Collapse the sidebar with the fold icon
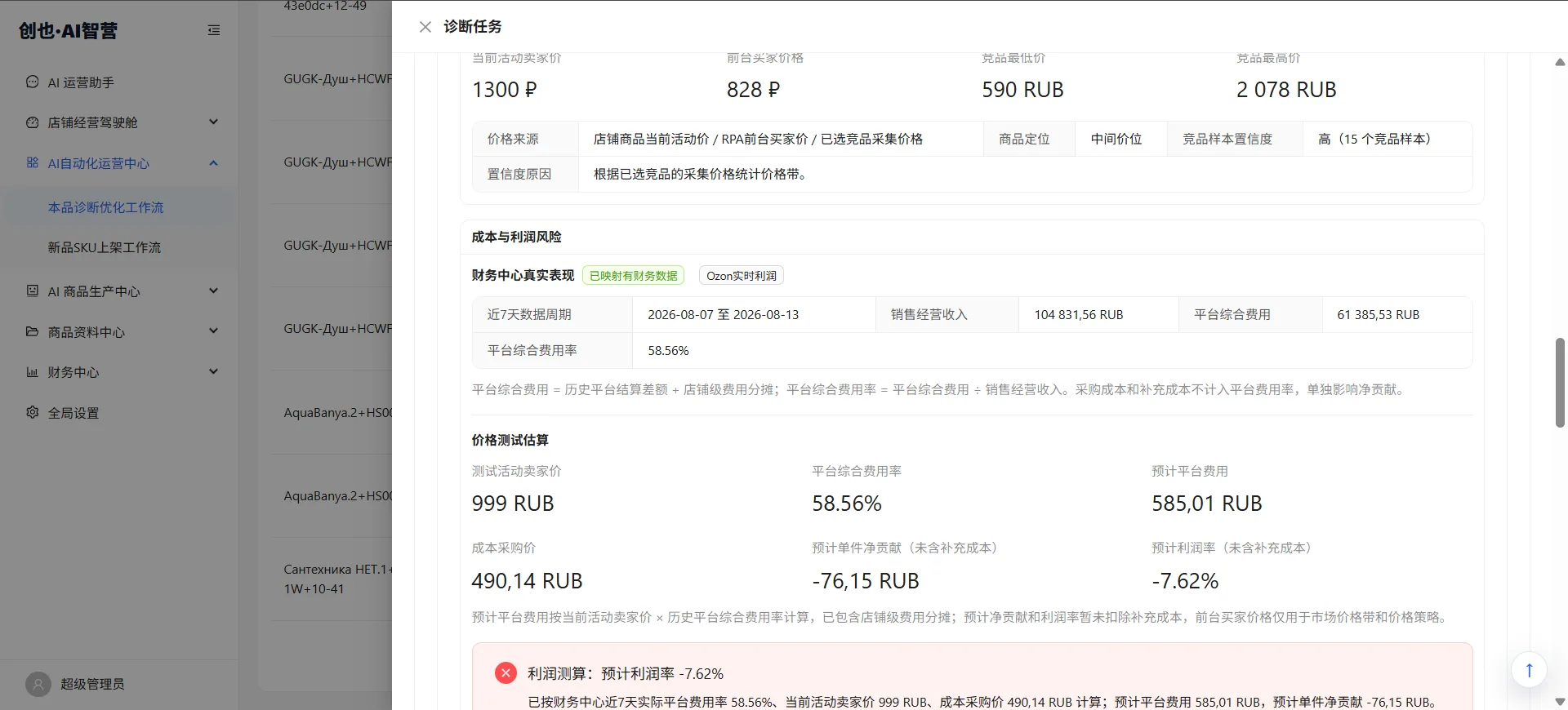Image resolution: width=1568 pixels, height=710 pixels. pyautogui.click(x=214, y=30)
